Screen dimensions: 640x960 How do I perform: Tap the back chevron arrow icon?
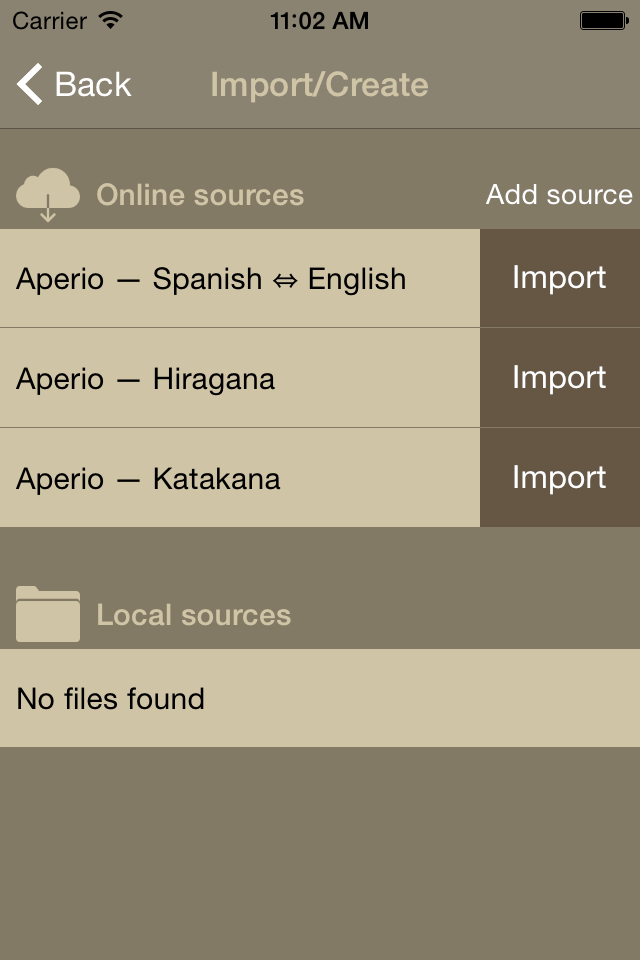point(30,85)
